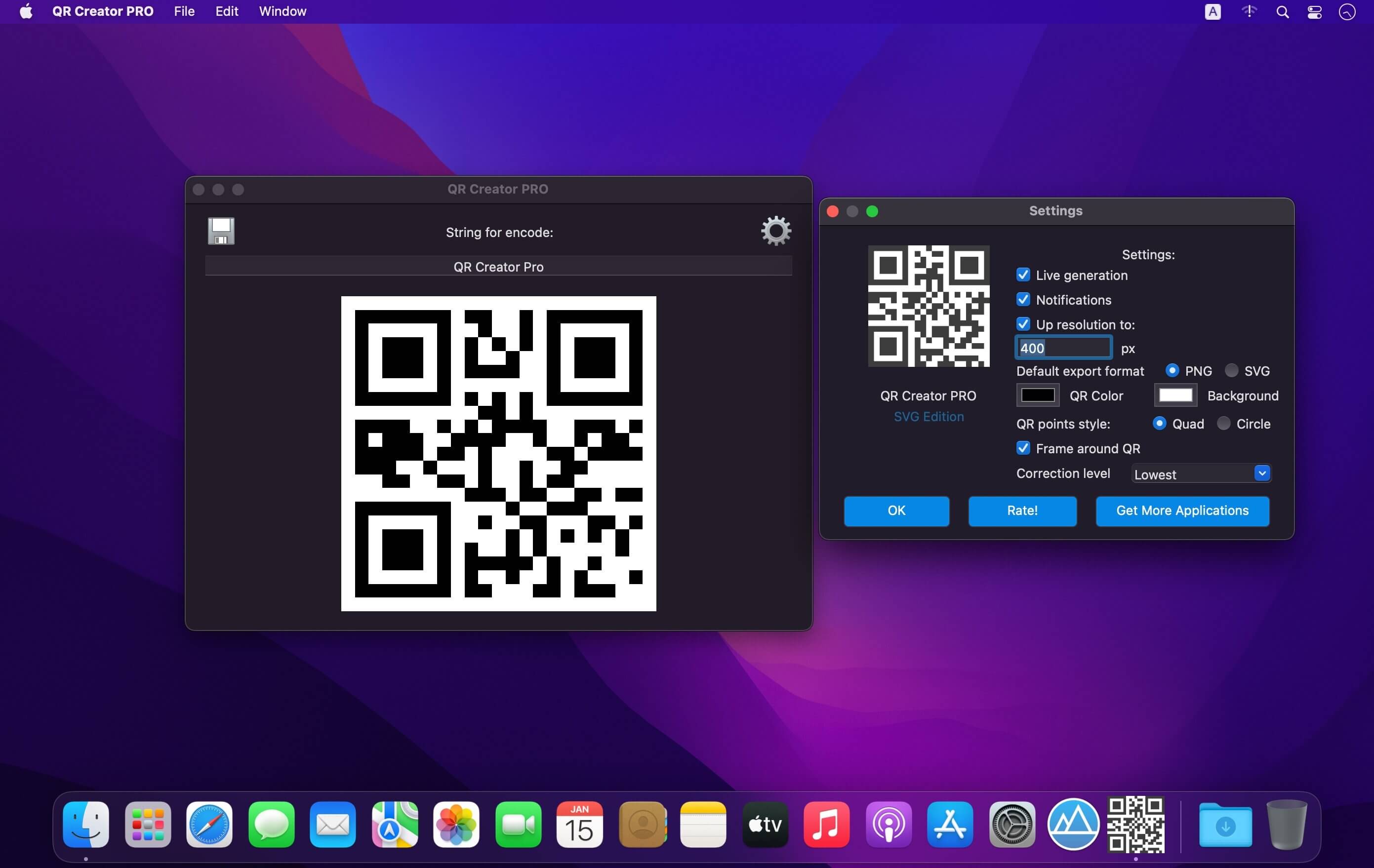Open Music app in dock
The height and width of the screenshot is (868, 1374).
click(x=827, y=824)
